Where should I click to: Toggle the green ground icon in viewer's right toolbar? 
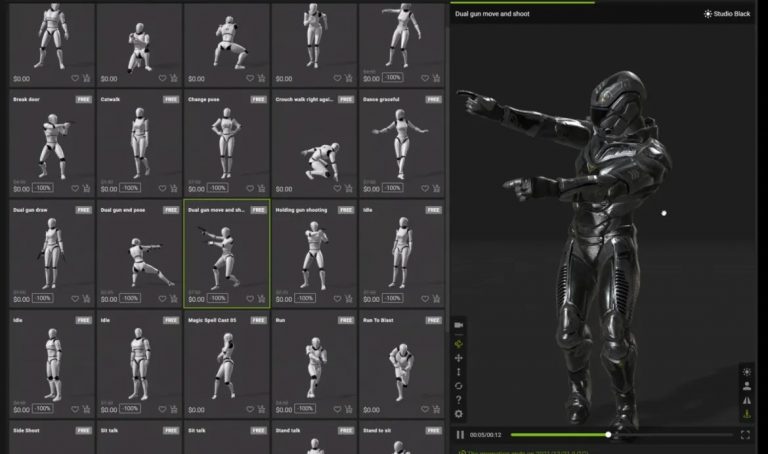click(x=747, y=414)
